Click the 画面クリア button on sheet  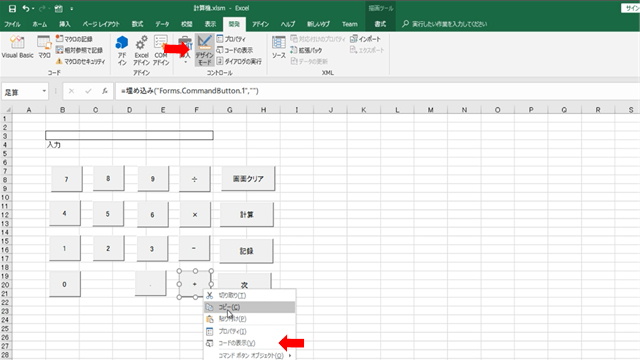click(248, 179)
